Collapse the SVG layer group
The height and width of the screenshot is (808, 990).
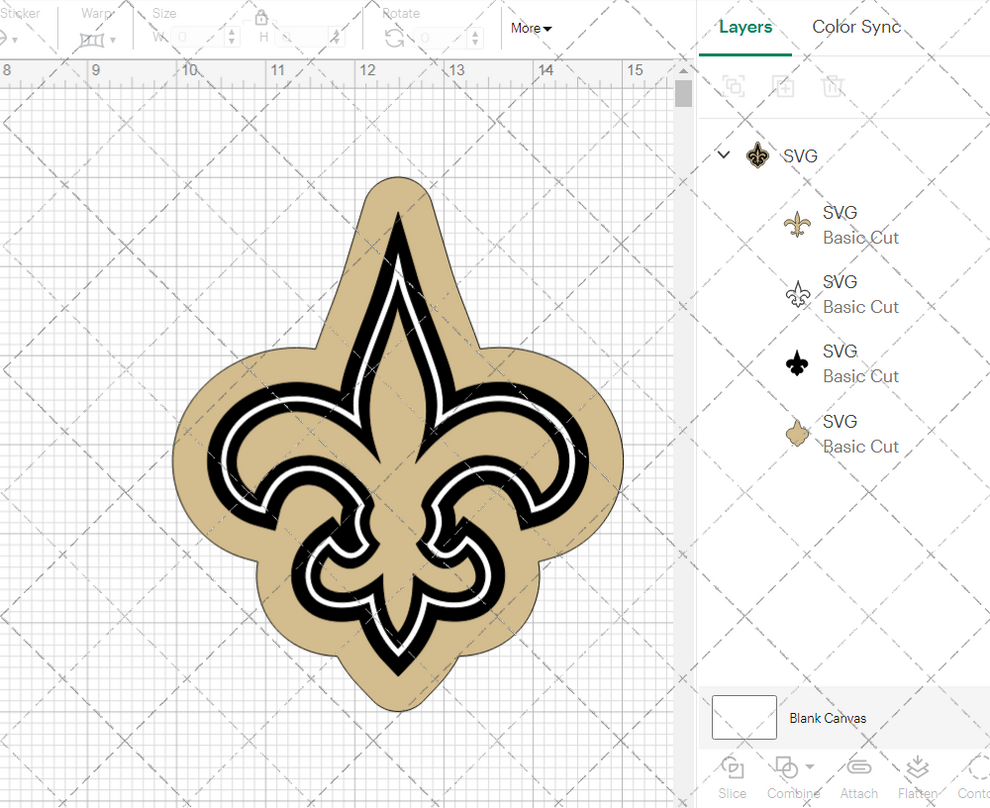[x=723, y=155]
